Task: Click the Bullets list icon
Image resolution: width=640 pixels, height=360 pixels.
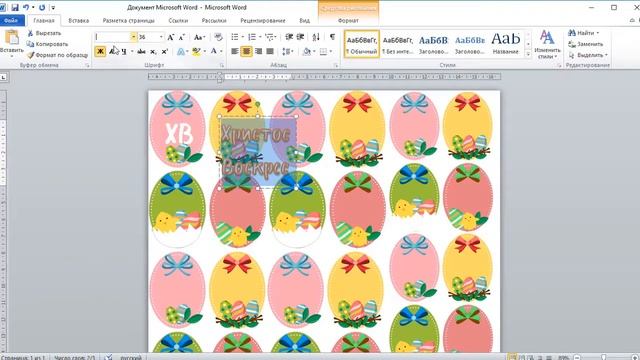Action: point(235,37)
